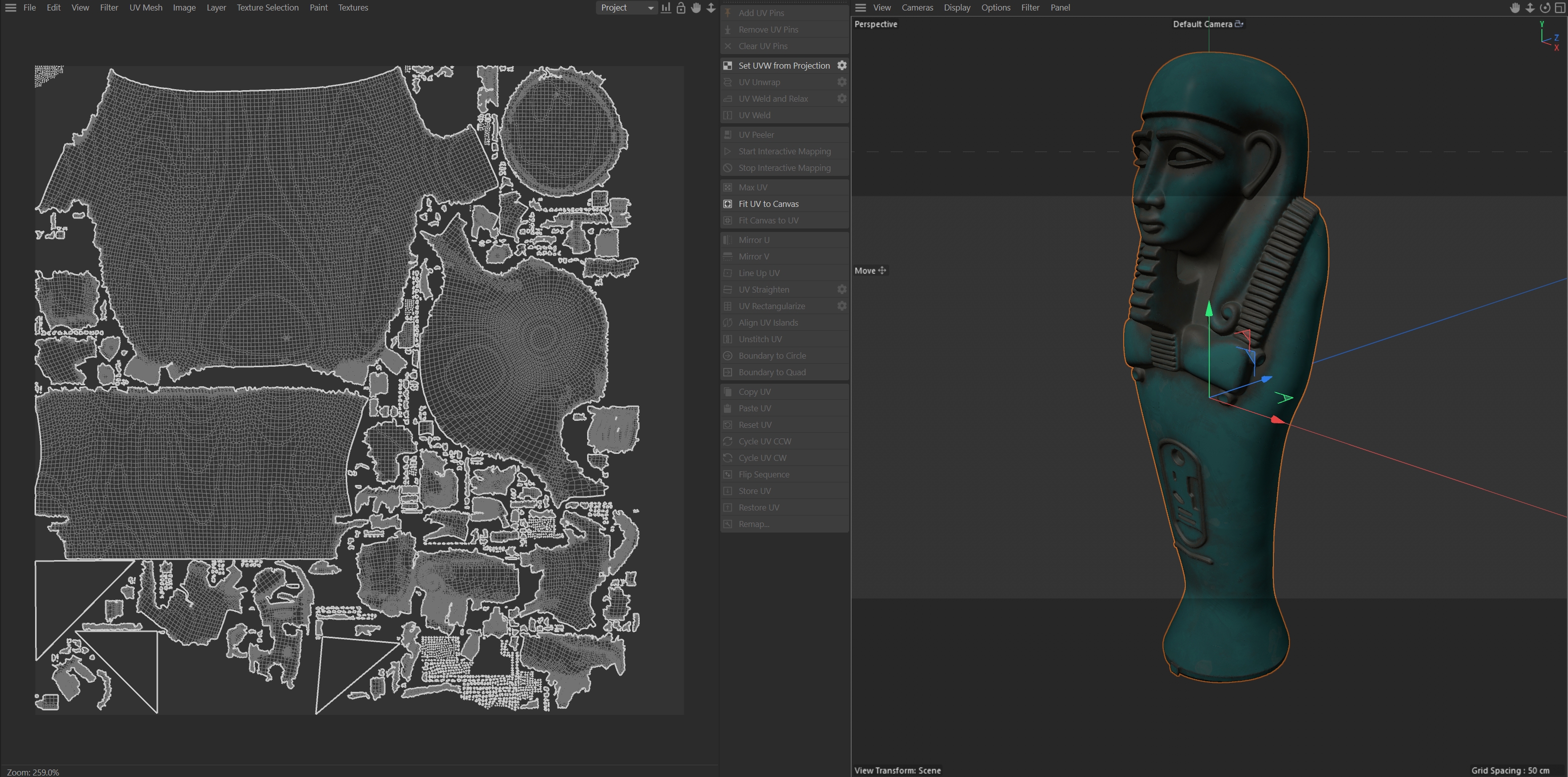Click the green Y-axis arrow handle on the model
The height and width of the screenshot is (777, 1568).
(x=1209, y=310)
